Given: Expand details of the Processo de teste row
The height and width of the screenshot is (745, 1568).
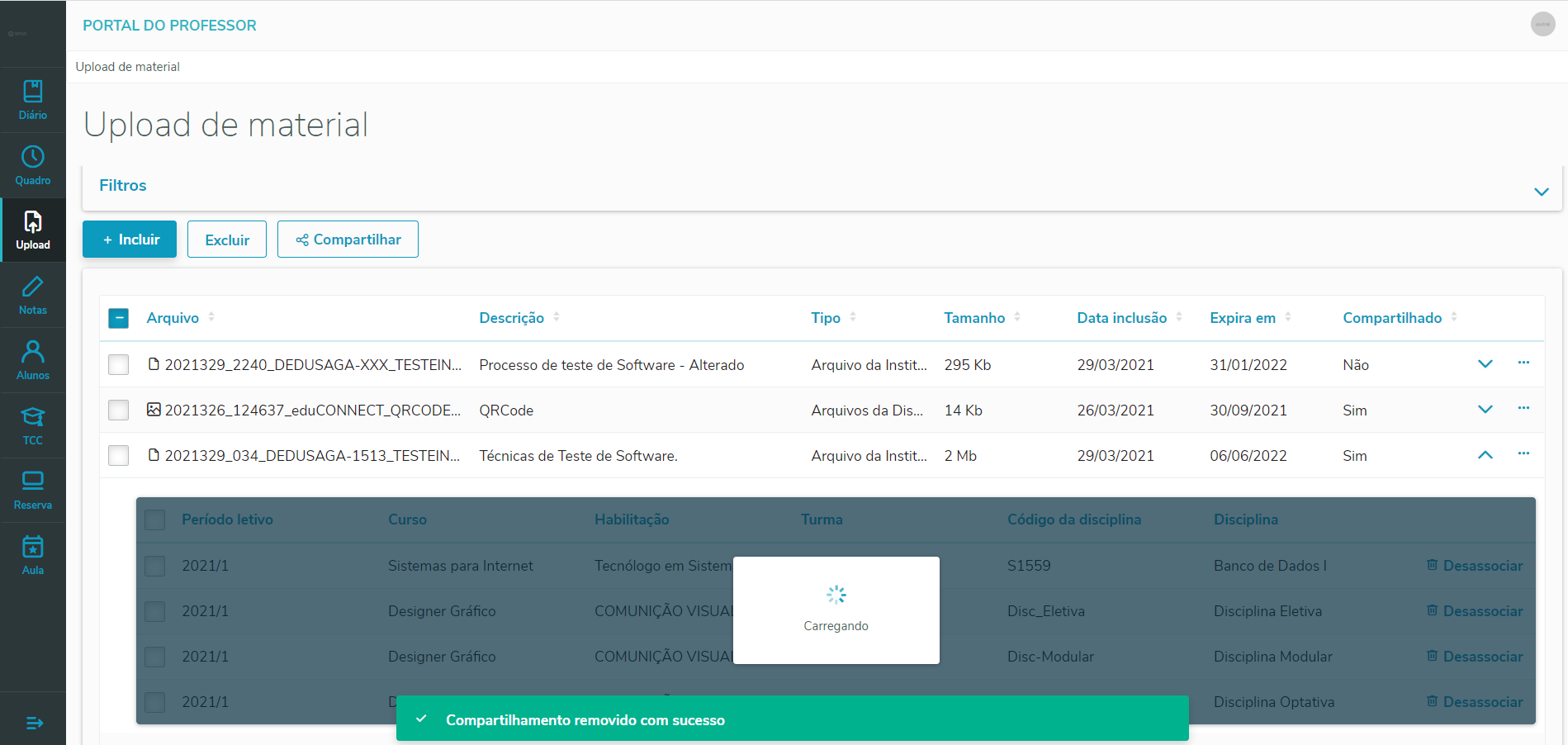Looking at the screenshot, I should (x=1485, y=363).
